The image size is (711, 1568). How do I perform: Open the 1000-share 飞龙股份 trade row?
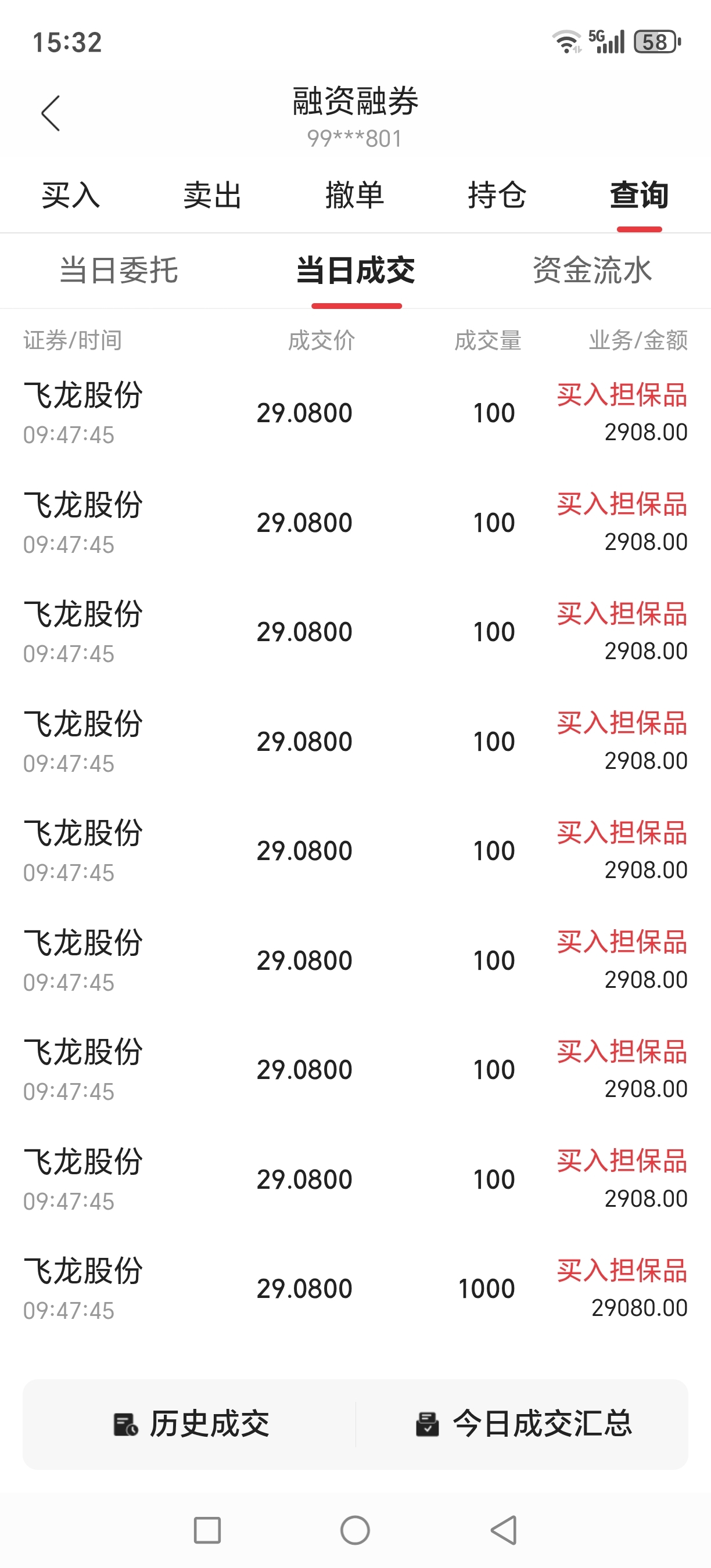pos(355,1289)
